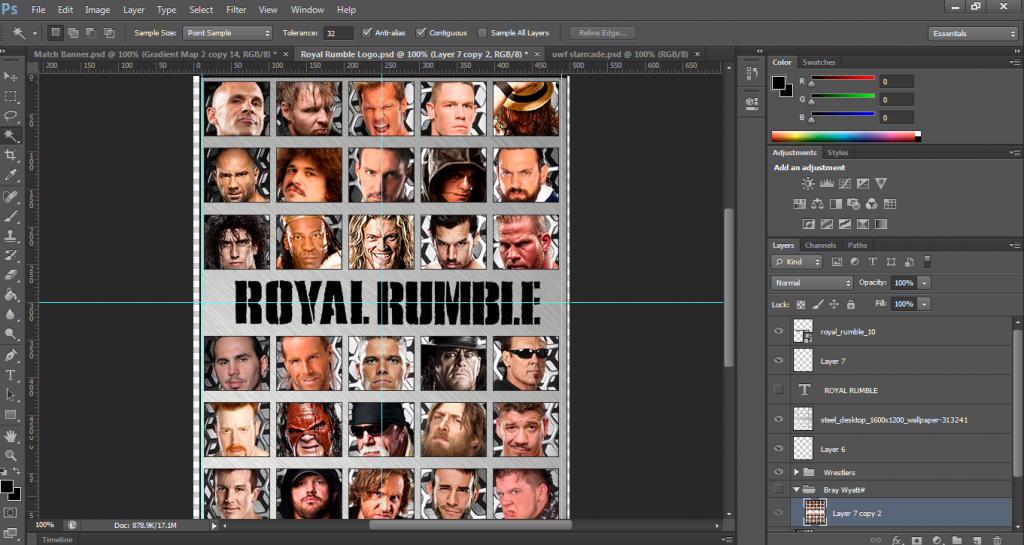Delete layer with trash icon

click(x=997, y=540)
